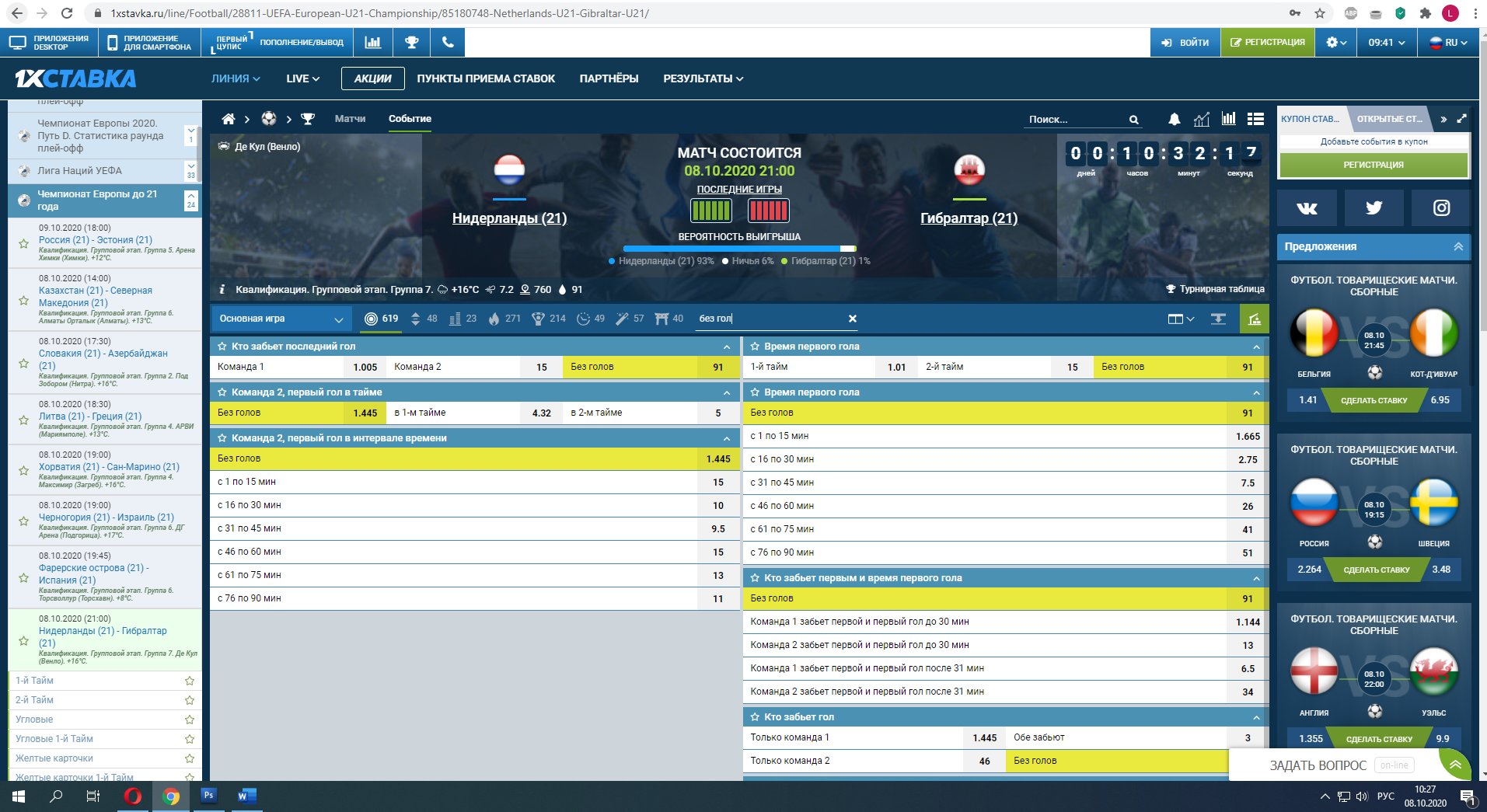Click the phone callback icon
Screen dimensions: 1487x812
pos(448,43)
